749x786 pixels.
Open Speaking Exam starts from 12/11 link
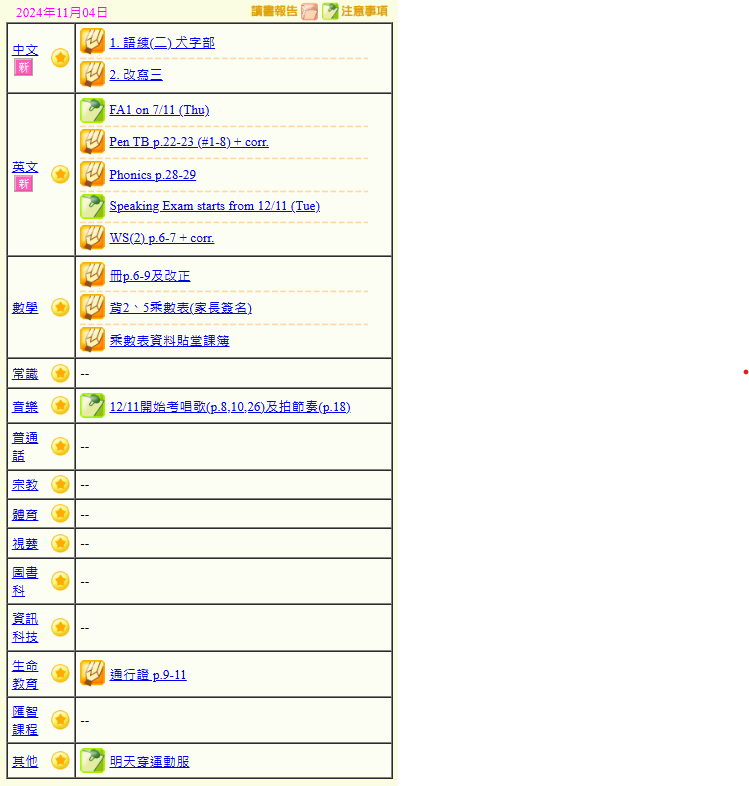pyautogui.click(x=215, y=206)
